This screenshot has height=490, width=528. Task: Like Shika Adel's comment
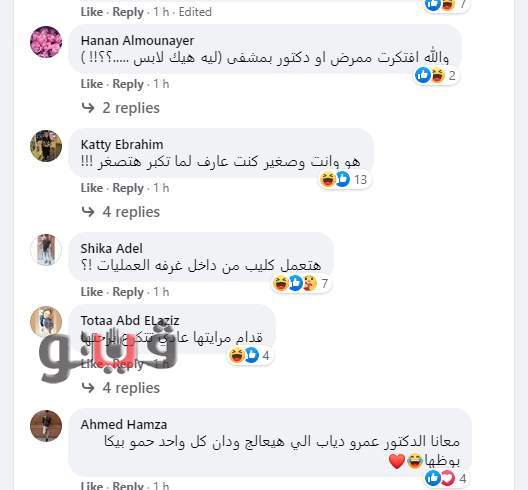(92, 292)
